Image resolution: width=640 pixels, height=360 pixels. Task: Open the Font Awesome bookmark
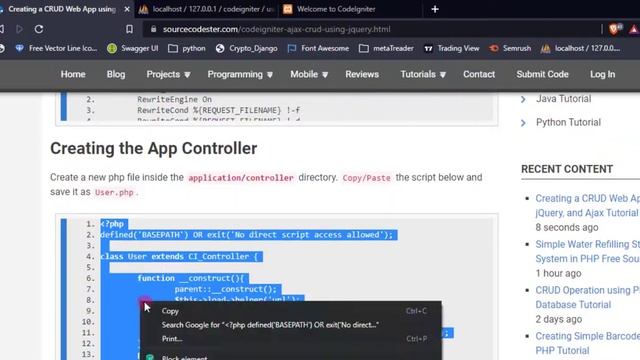coord(318,48)
